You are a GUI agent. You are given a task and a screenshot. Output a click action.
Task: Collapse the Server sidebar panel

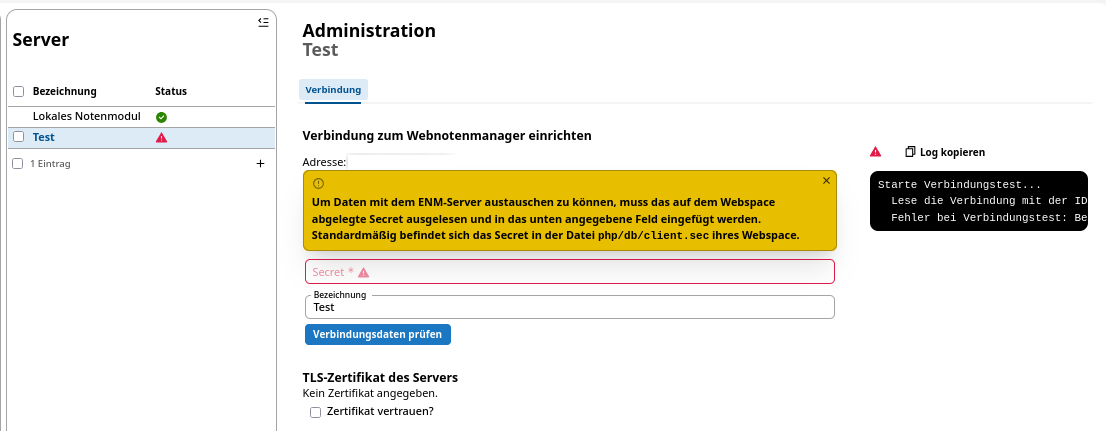point(263,22)
